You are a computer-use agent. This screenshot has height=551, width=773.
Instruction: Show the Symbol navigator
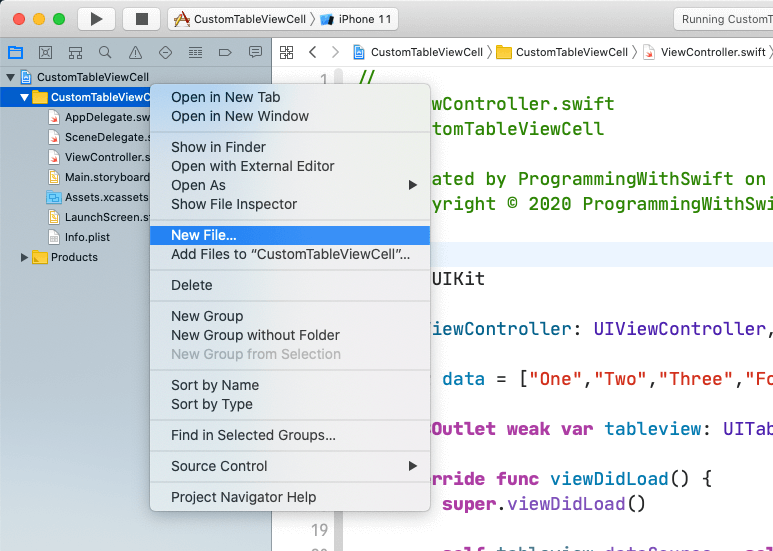[x=75, y=52]
